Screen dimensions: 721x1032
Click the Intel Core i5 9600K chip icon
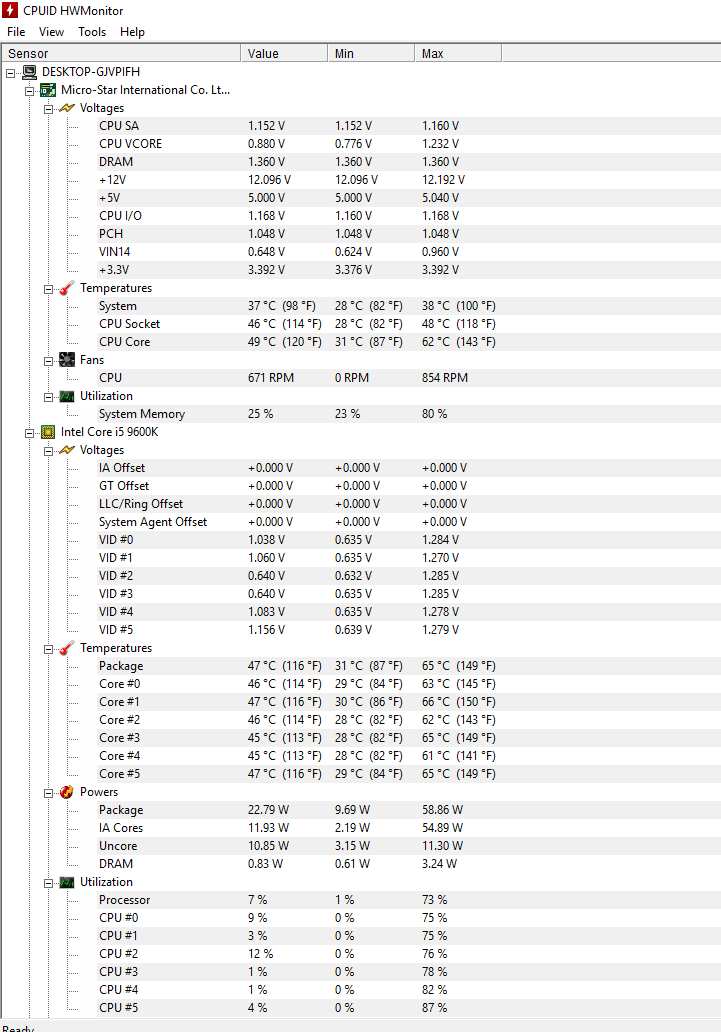point(48,432)
